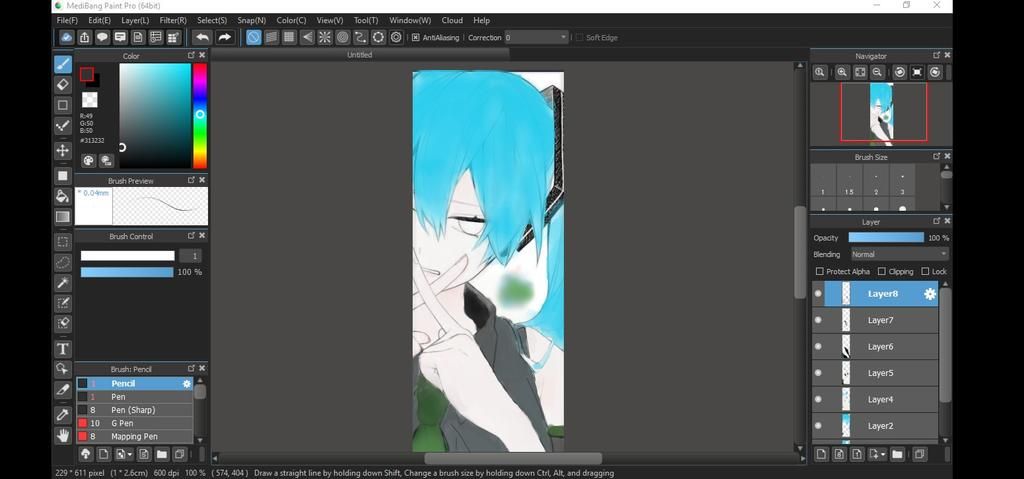
Task: Select Layer6 in the layer list
Action: 875,346
